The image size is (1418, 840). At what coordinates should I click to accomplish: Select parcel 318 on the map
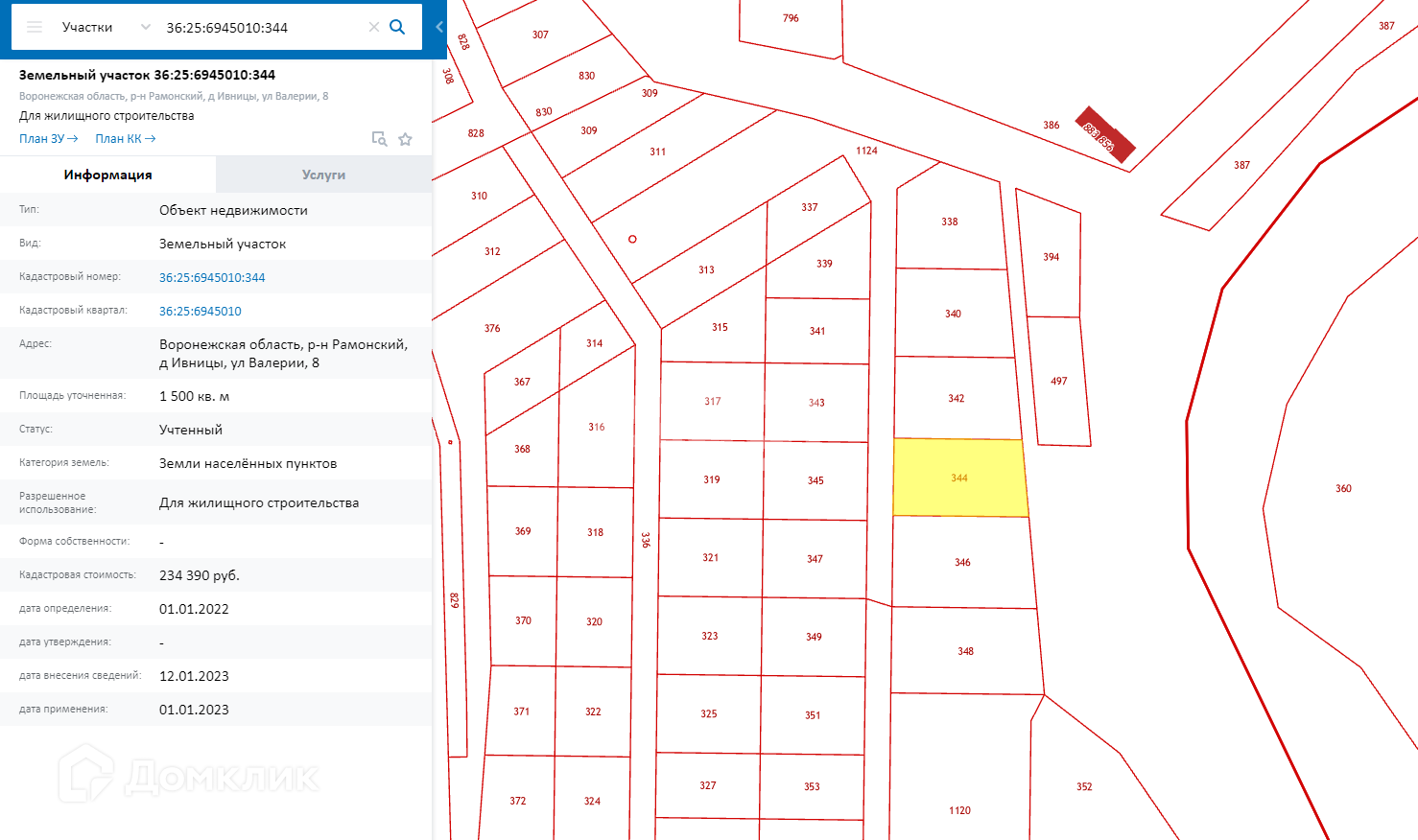596,532
